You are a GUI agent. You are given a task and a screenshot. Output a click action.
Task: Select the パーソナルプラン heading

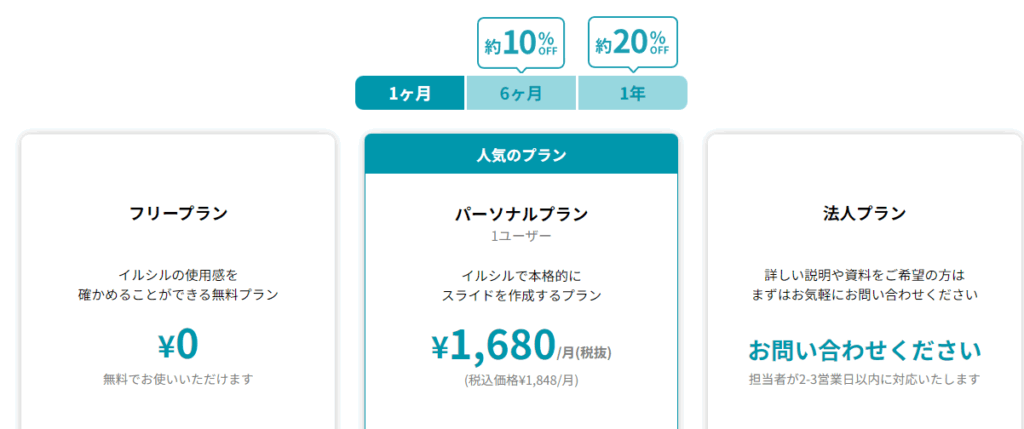[x=521, y=213]
